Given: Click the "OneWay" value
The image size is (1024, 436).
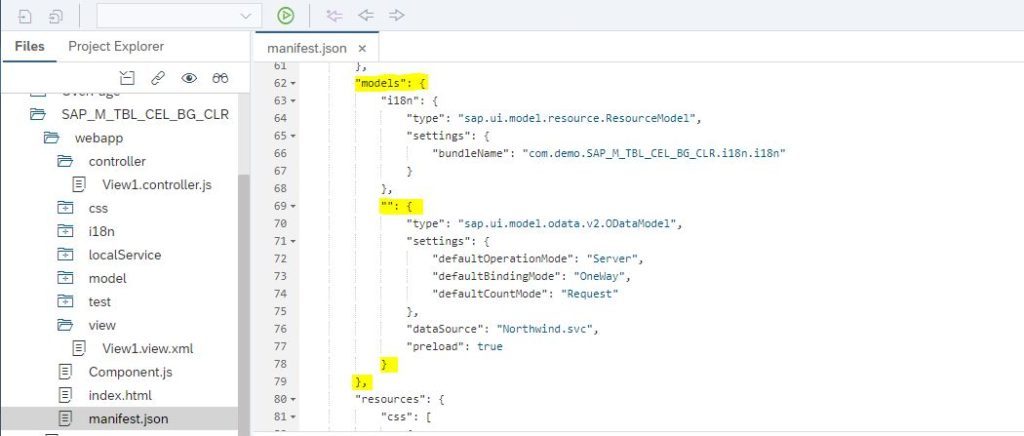Looking at the screenshot, I should [x=601, y=276].
